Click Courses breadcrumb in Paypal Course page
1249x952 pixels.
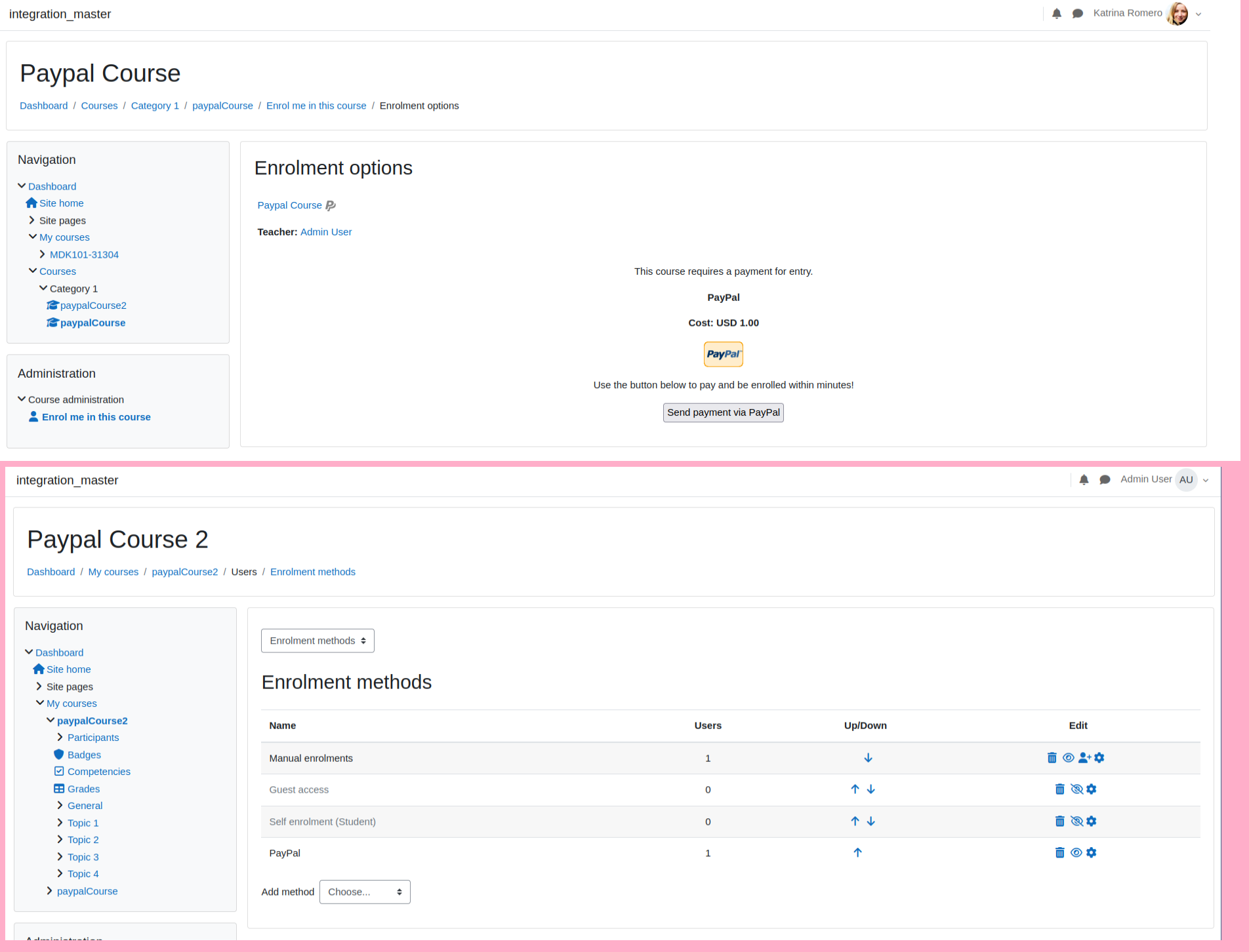99,106
